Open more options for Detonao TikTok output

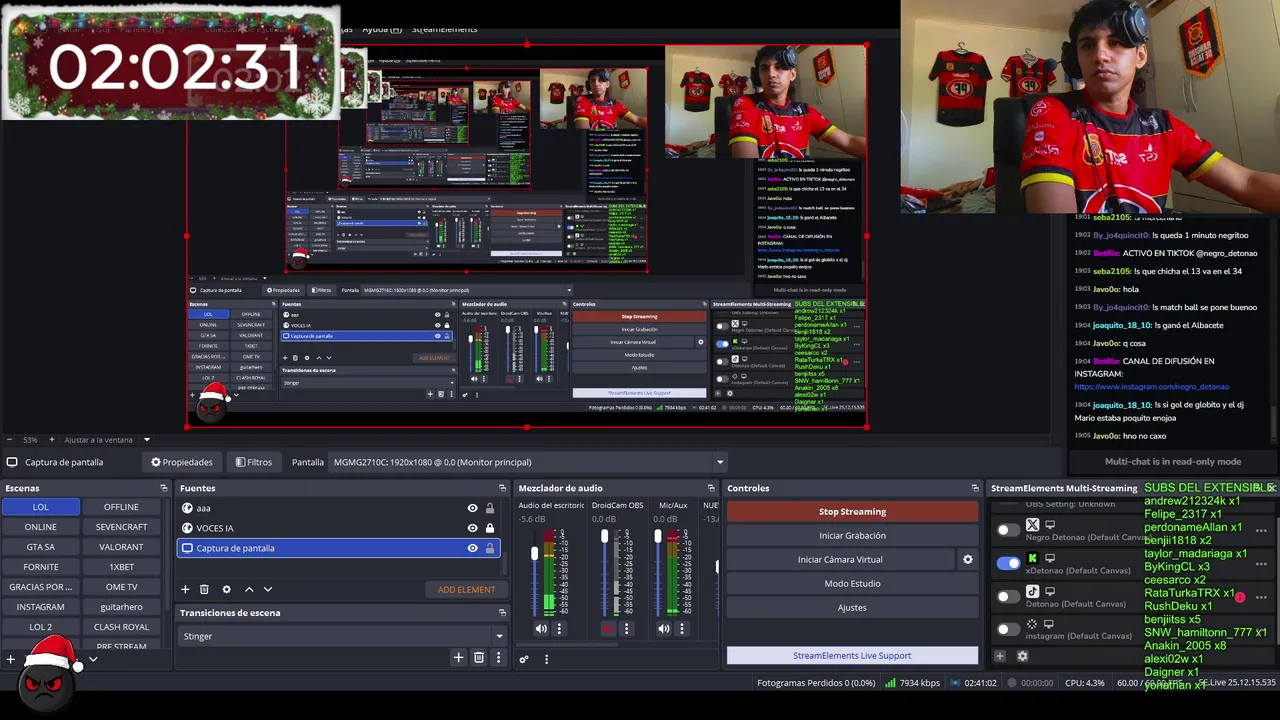[1261, 598]
